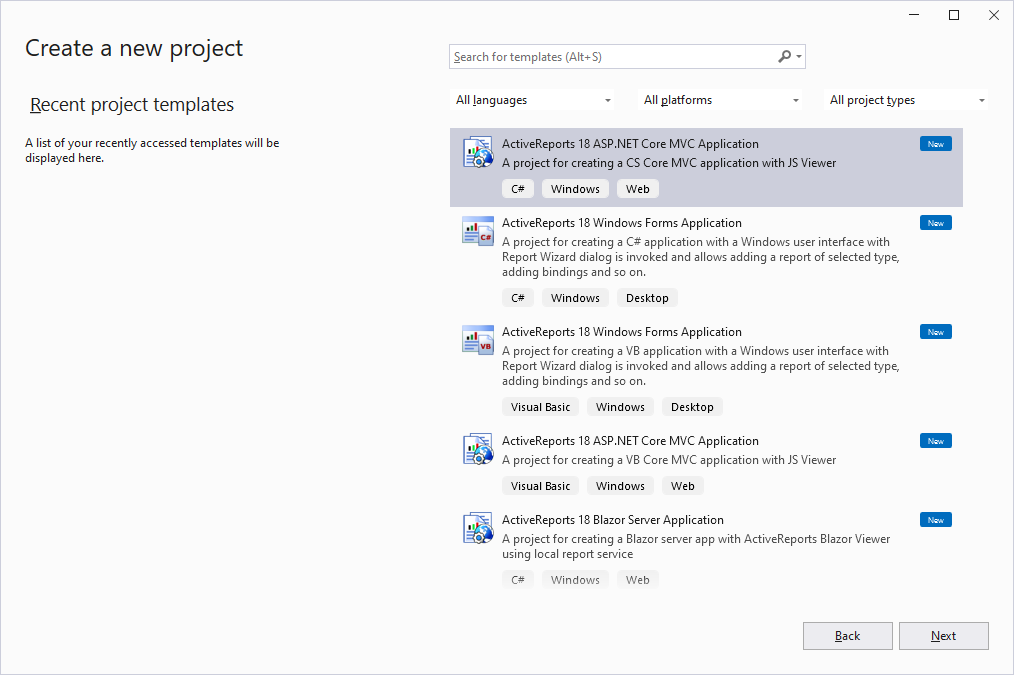Image resolution: width=1014 pixels, height=675 pixels.
Task: Click the Desktop tag on VB Windows Forms template
Action: (692, 407)
